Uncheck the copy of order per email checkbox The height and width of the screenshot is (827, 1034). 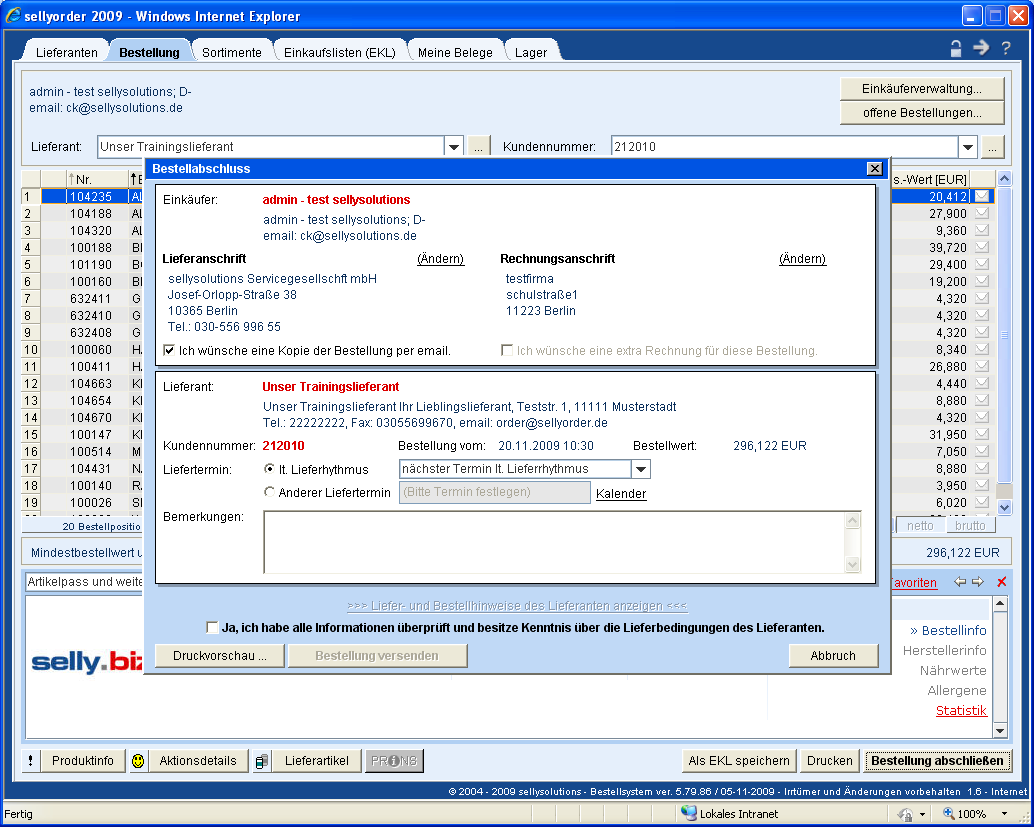170,351
